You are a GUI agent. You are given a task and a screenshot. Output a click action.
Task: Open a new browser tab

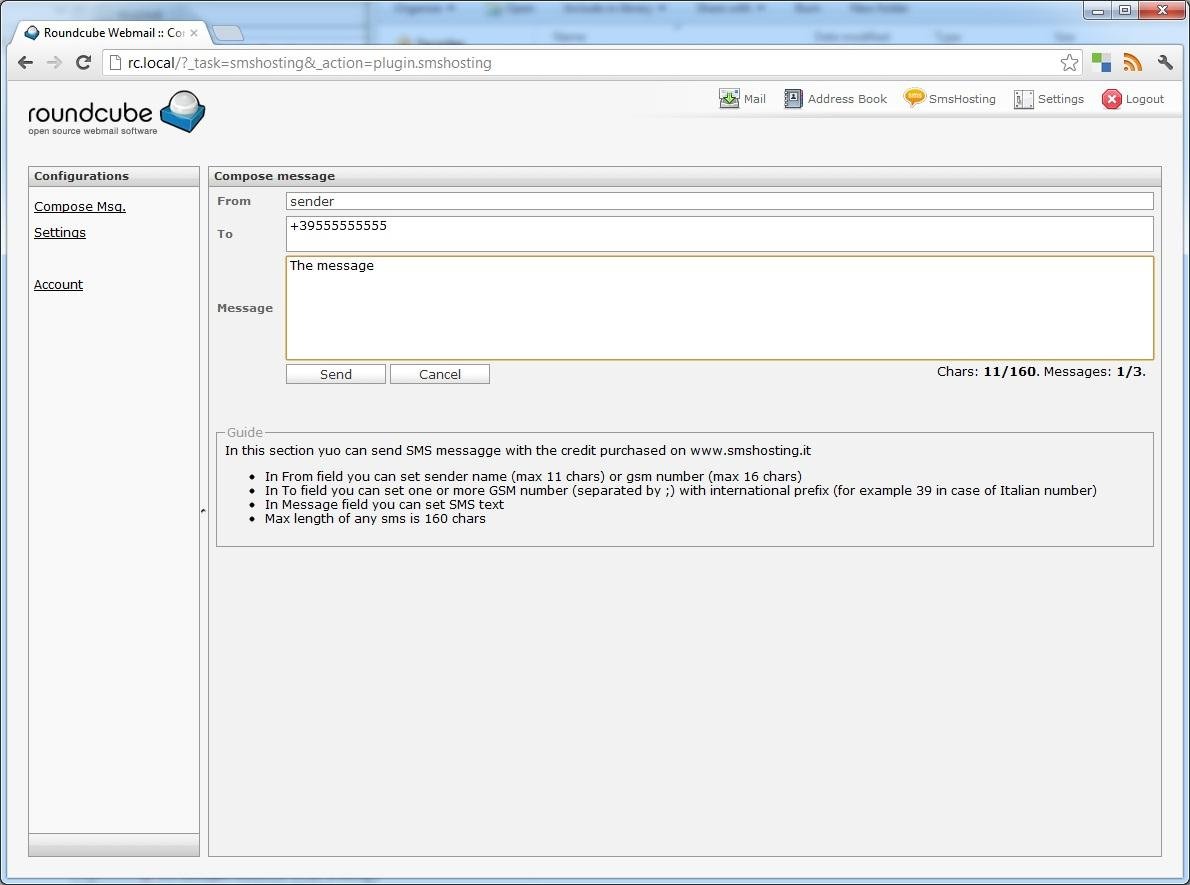click(x=228, y=32)
